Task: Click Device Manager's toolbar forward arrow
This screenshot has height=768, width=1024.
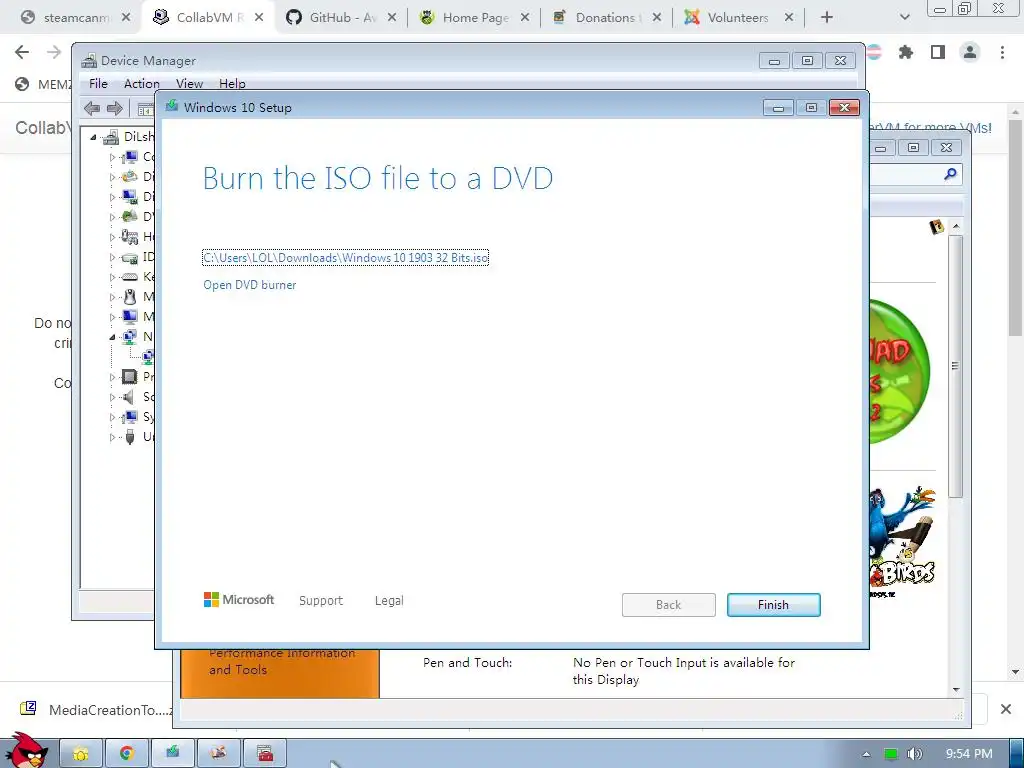Action: [114, 108]
